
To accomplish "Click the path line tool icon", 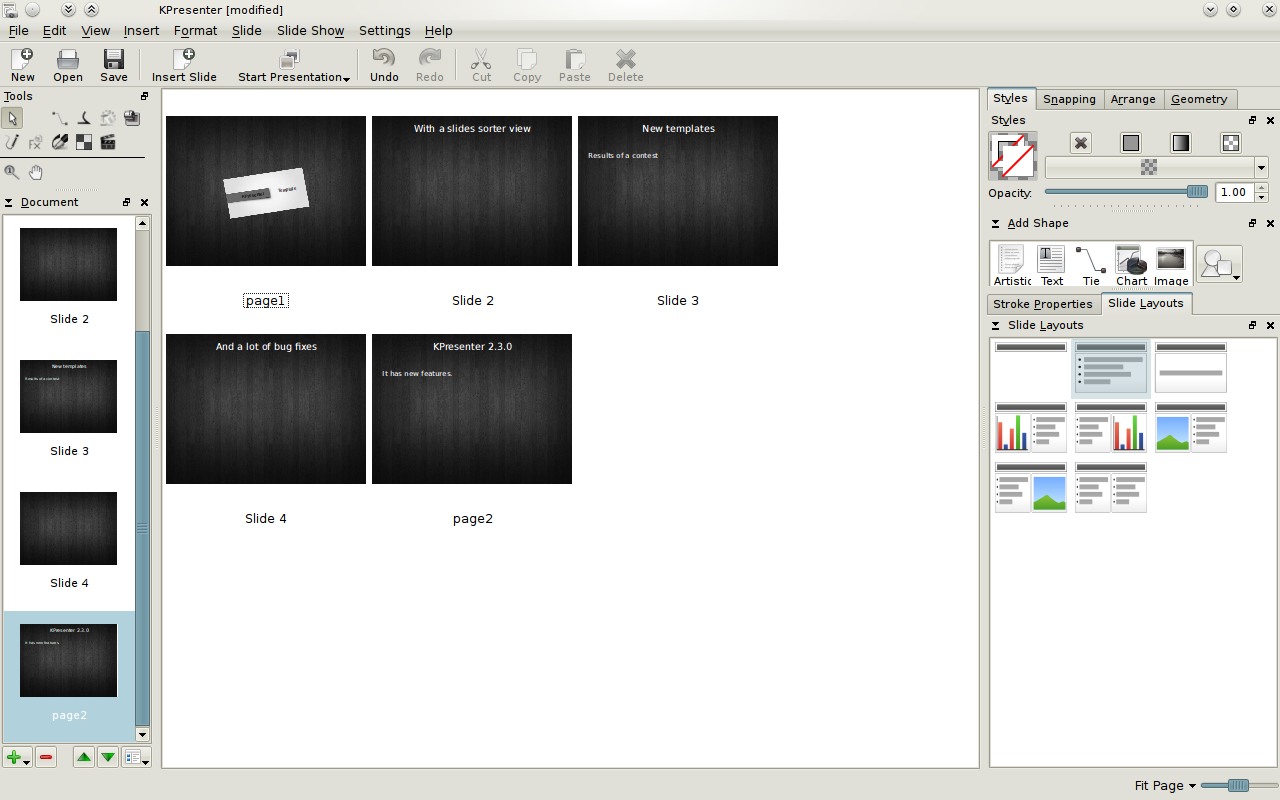I will click(60, 119).
